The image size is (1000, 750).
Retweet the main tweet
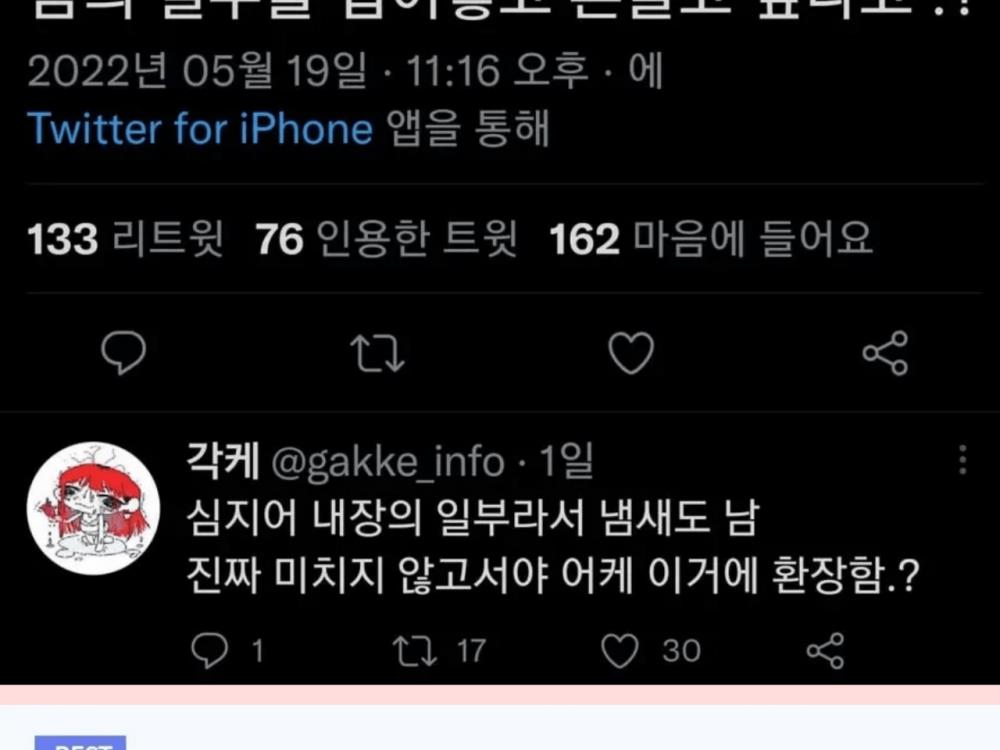coord(378,353)
